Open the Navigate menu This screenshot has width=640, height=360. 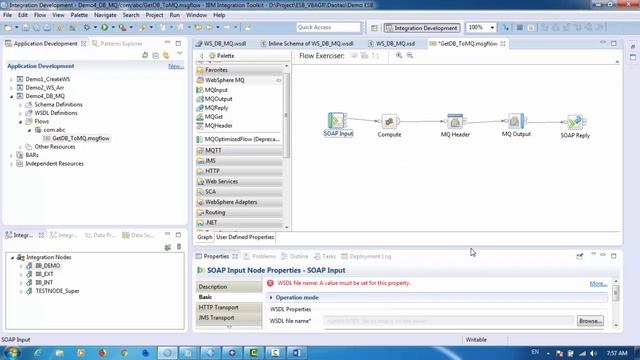coord(105,15)
